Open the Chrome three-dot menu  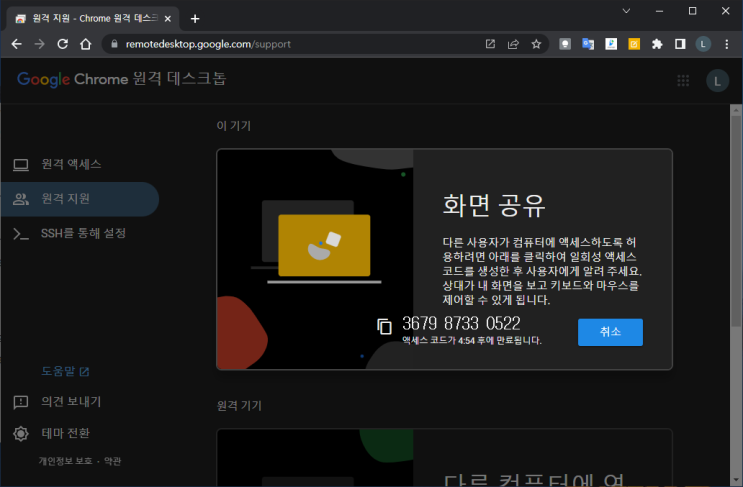[726, 44]
